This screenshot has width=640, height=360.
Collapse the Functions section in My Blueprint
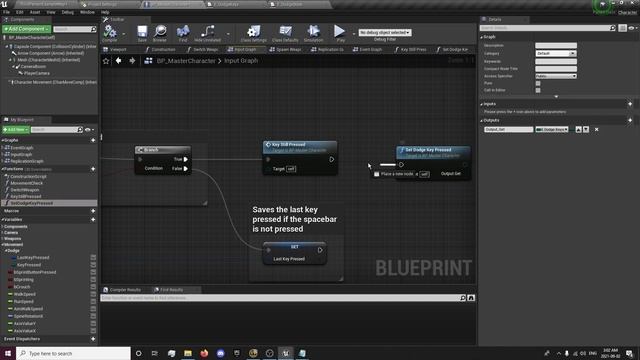tap(3, 169)
